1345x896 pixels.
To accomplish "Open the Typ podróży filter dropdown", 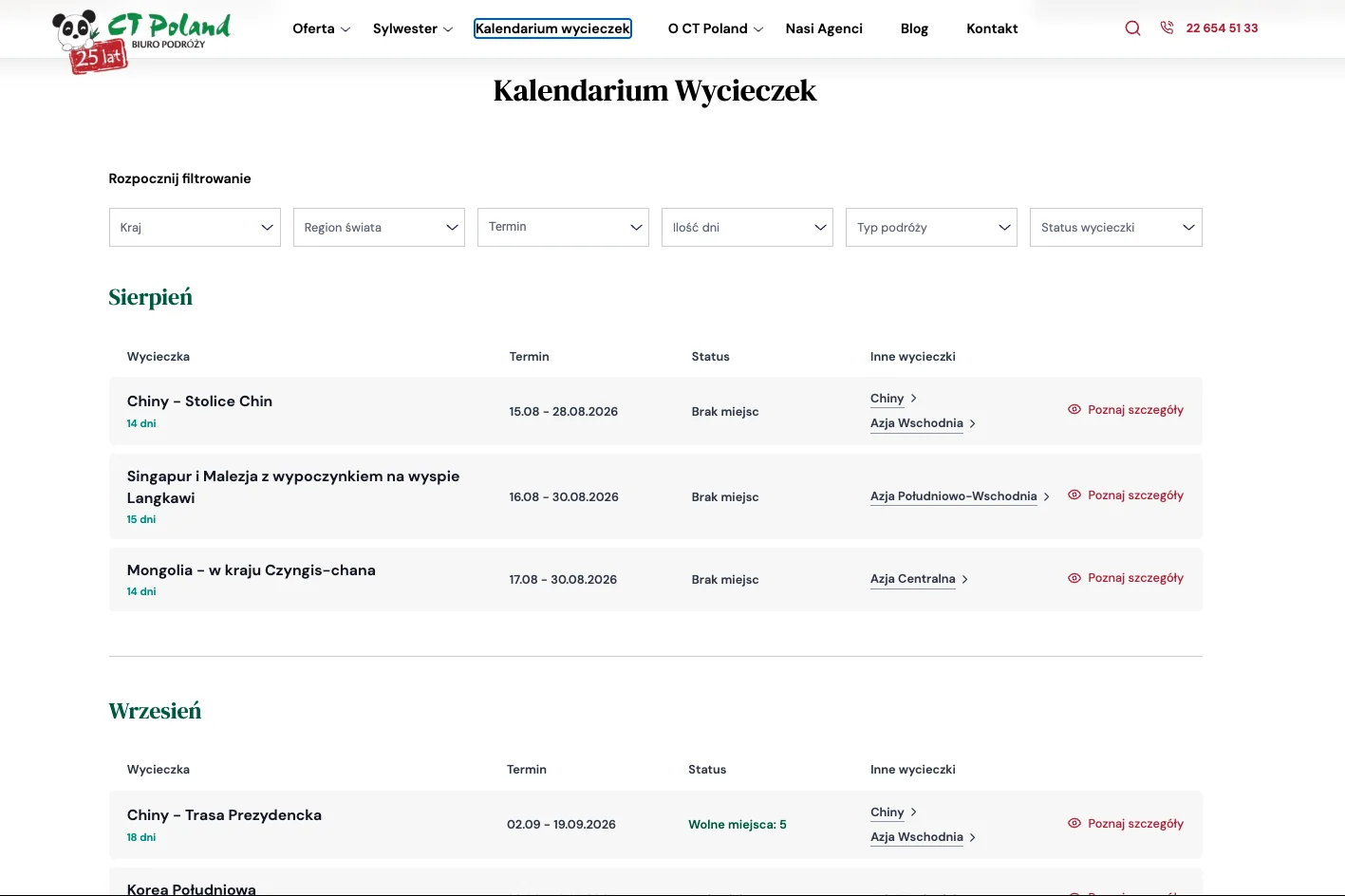I will pyautogui.click(x=931, y=227).
